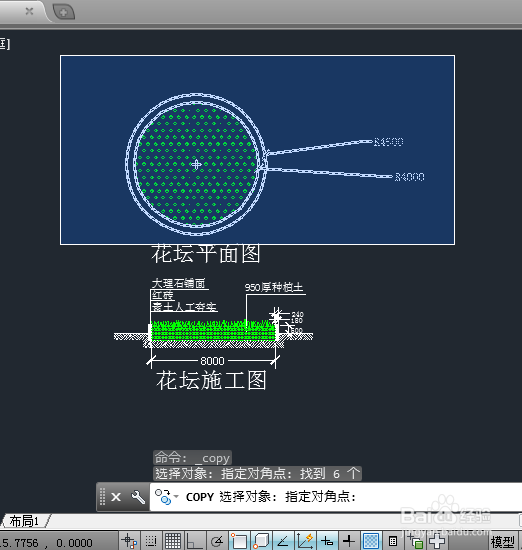Click the 模型 model space button
Screen dimensions: 522x550
coord(503,542)
